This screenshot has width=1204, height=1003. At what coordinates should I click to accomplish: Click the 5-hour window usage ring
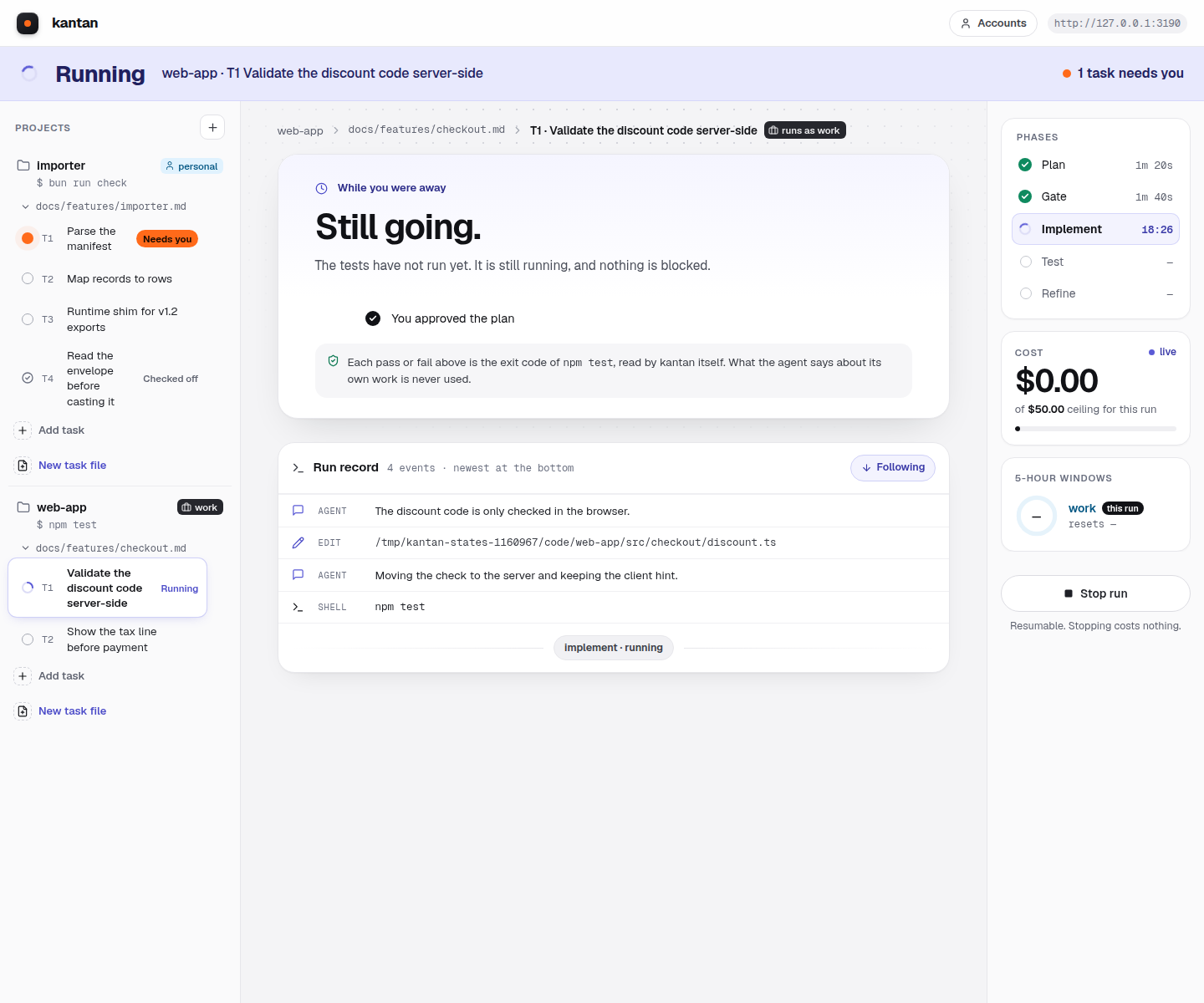[1037, 517]
